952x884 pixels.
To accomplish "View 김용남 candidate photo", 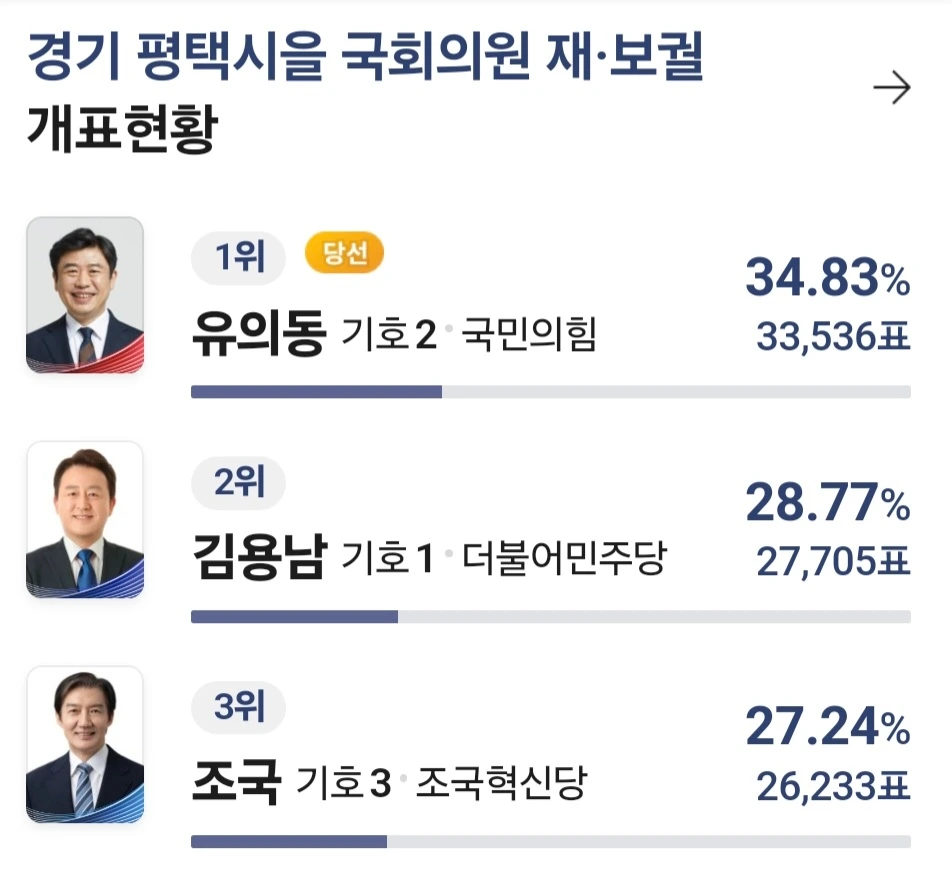I will [85, 520].
